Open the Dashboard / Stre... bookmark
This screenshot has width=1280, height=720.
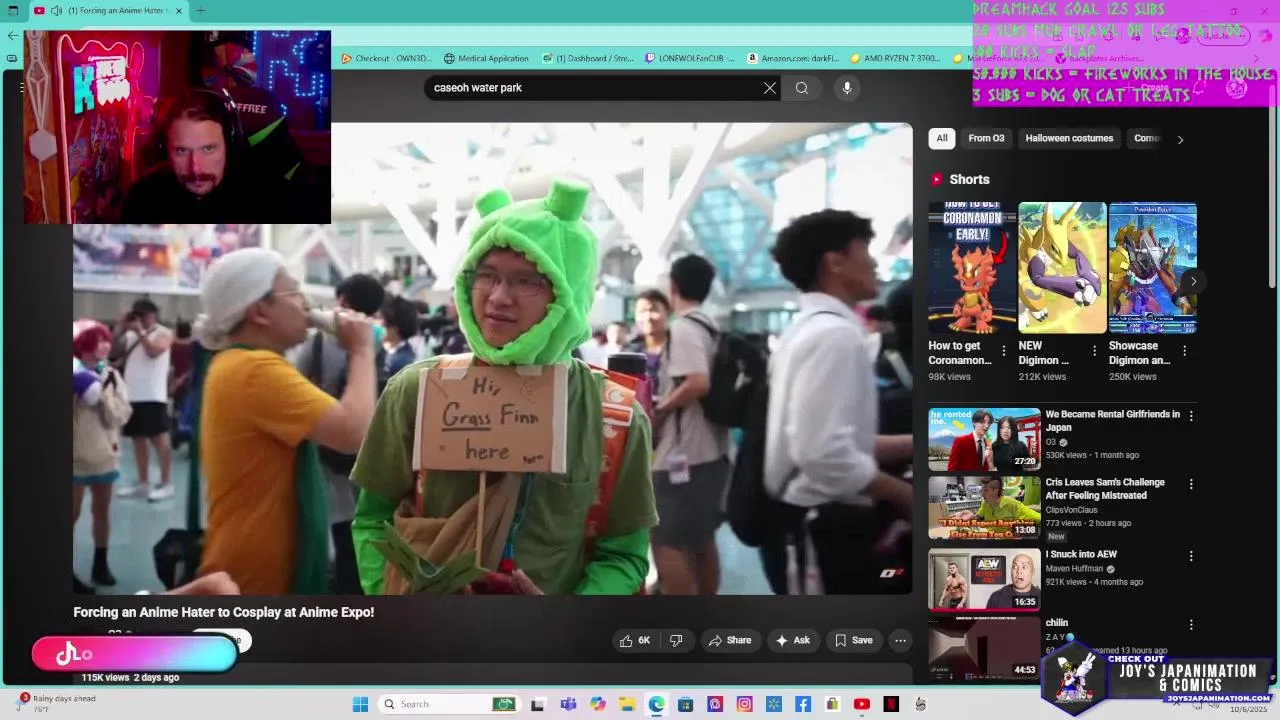(x=587, y=58)
